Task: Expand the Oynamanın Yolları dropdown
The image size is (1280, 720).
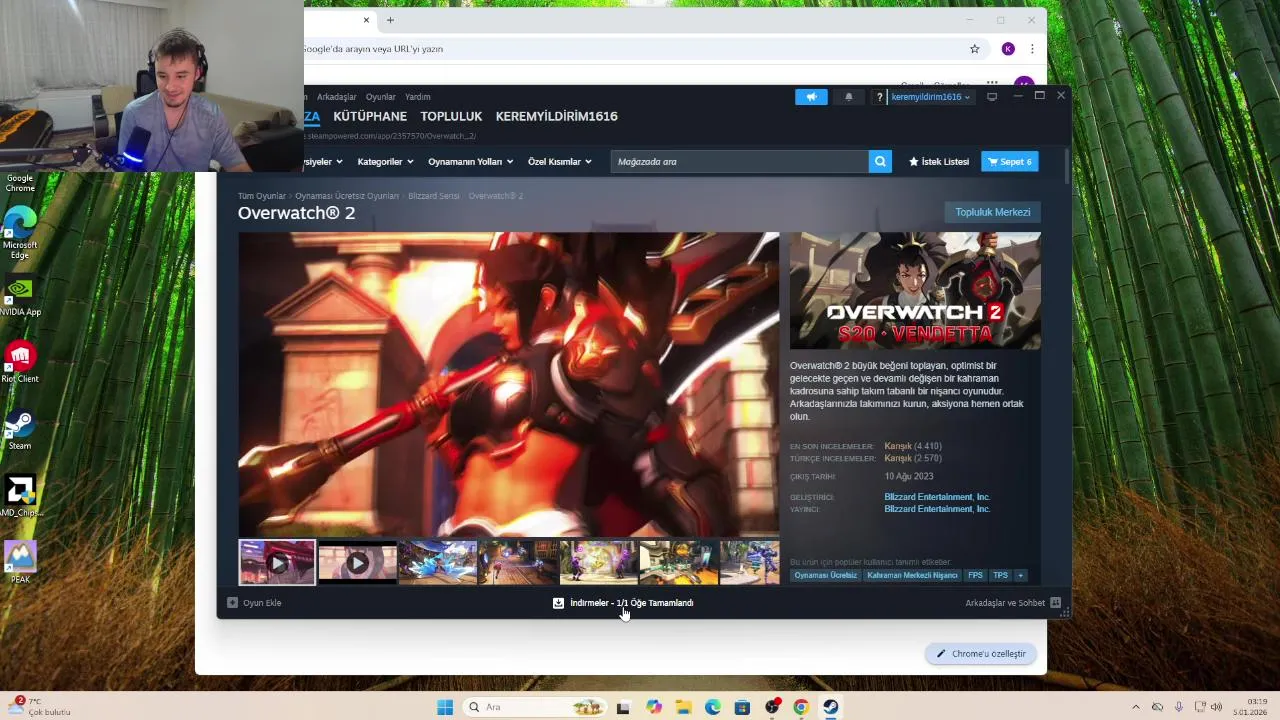Action: point(470,162)
